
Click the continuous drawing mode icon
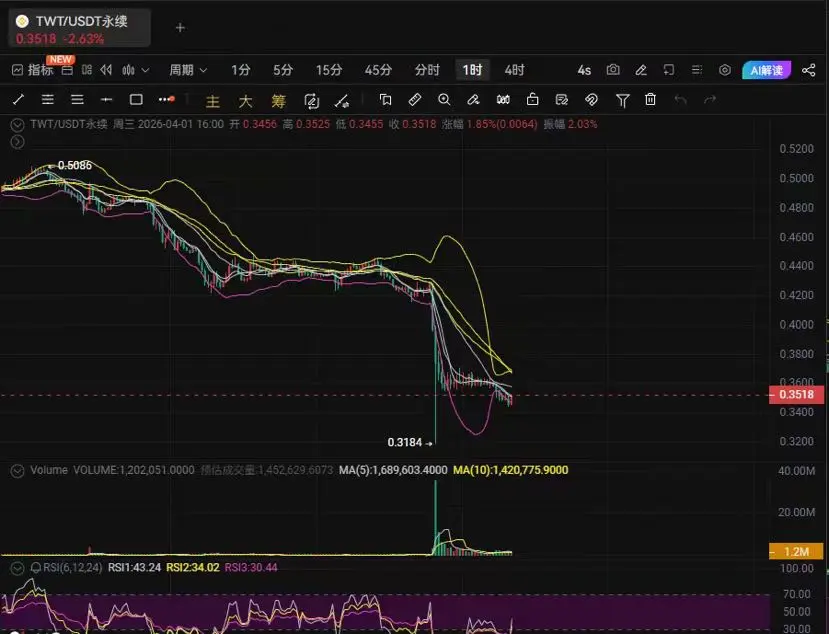pos(311,100)
